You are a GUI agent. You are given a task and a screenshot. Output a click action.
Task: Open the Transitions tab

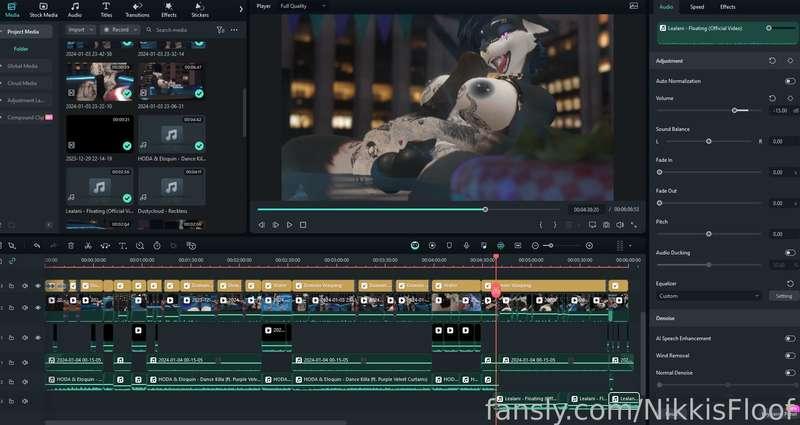tap(137, 10)
